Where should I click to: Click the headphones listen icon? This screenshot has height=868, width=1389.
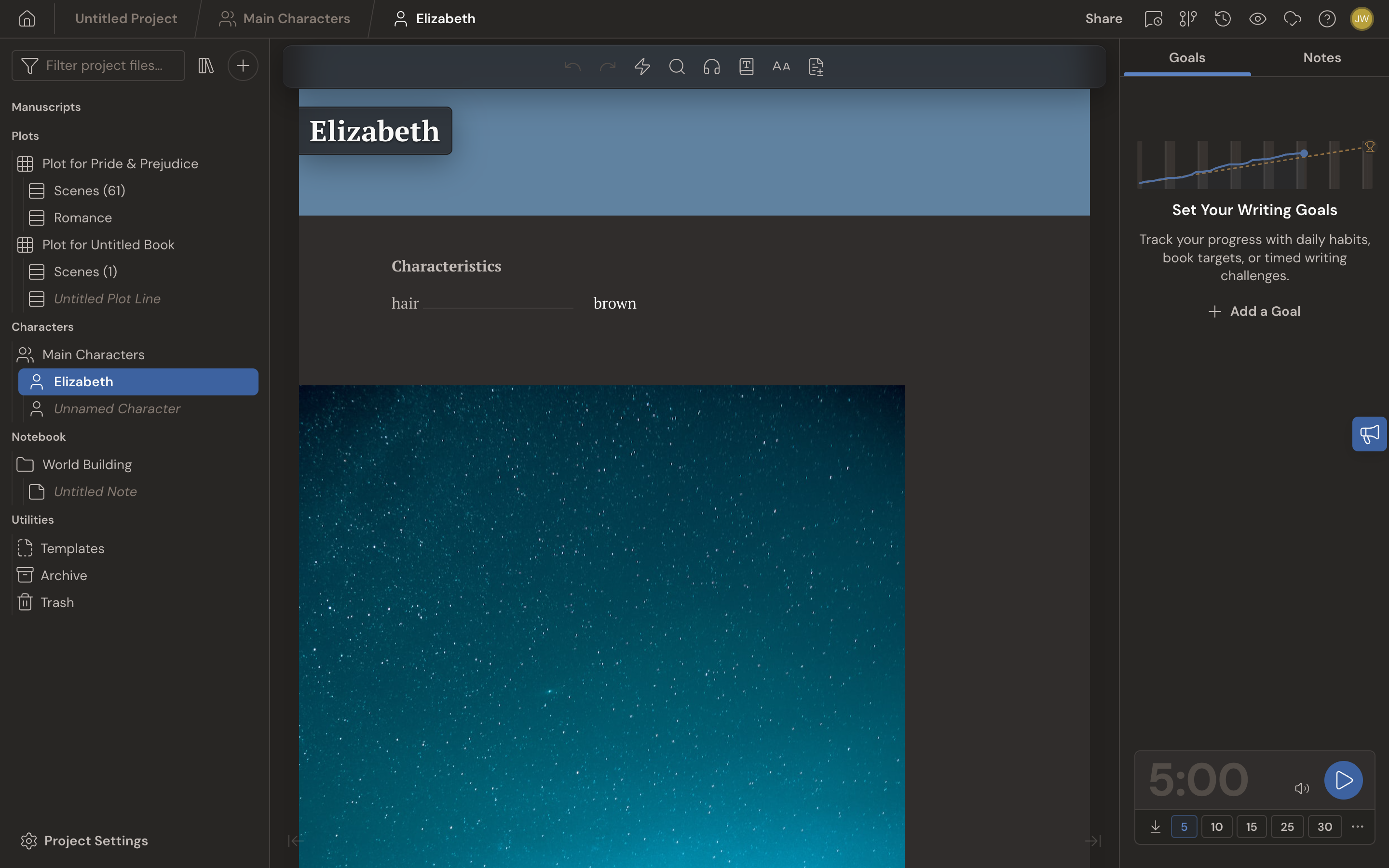[x=712, y=67]
